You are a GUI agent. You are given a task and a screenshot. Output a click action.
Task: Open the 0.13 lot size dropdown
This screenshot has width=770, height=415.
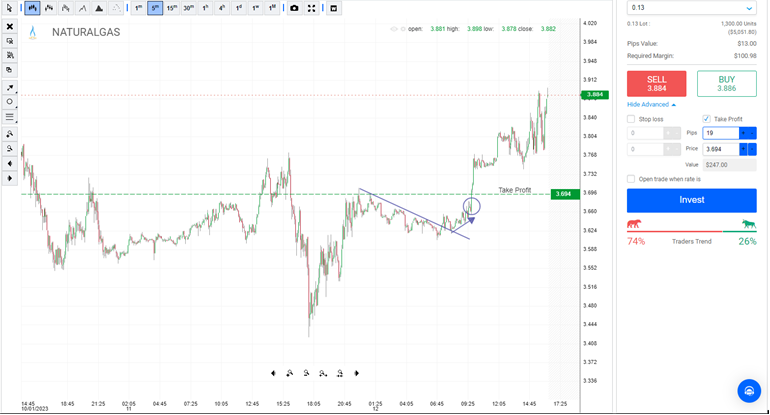click(x=691, y=8)
